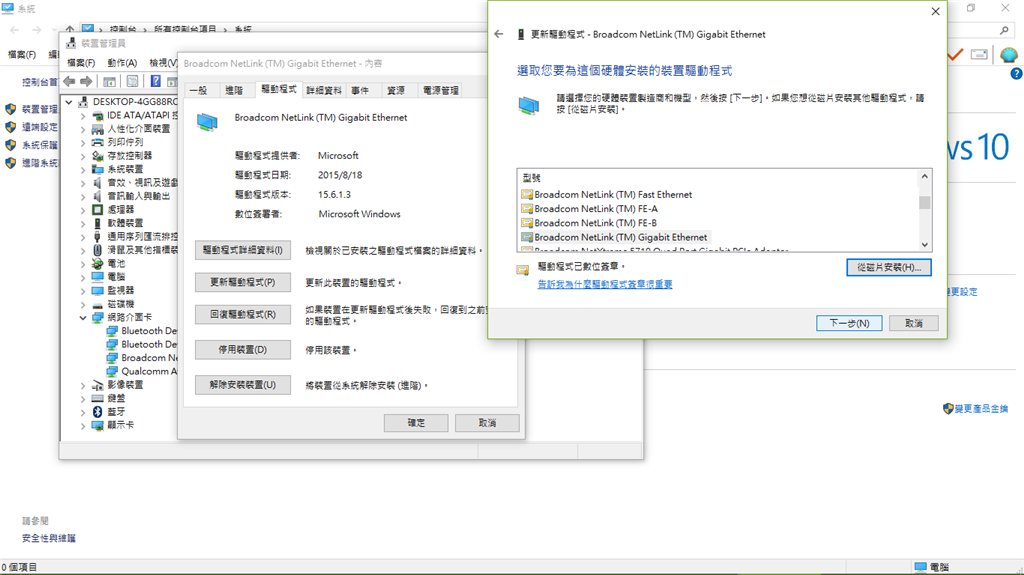Select 鍵盤 keyboard icon in tree

pos(97,398)
